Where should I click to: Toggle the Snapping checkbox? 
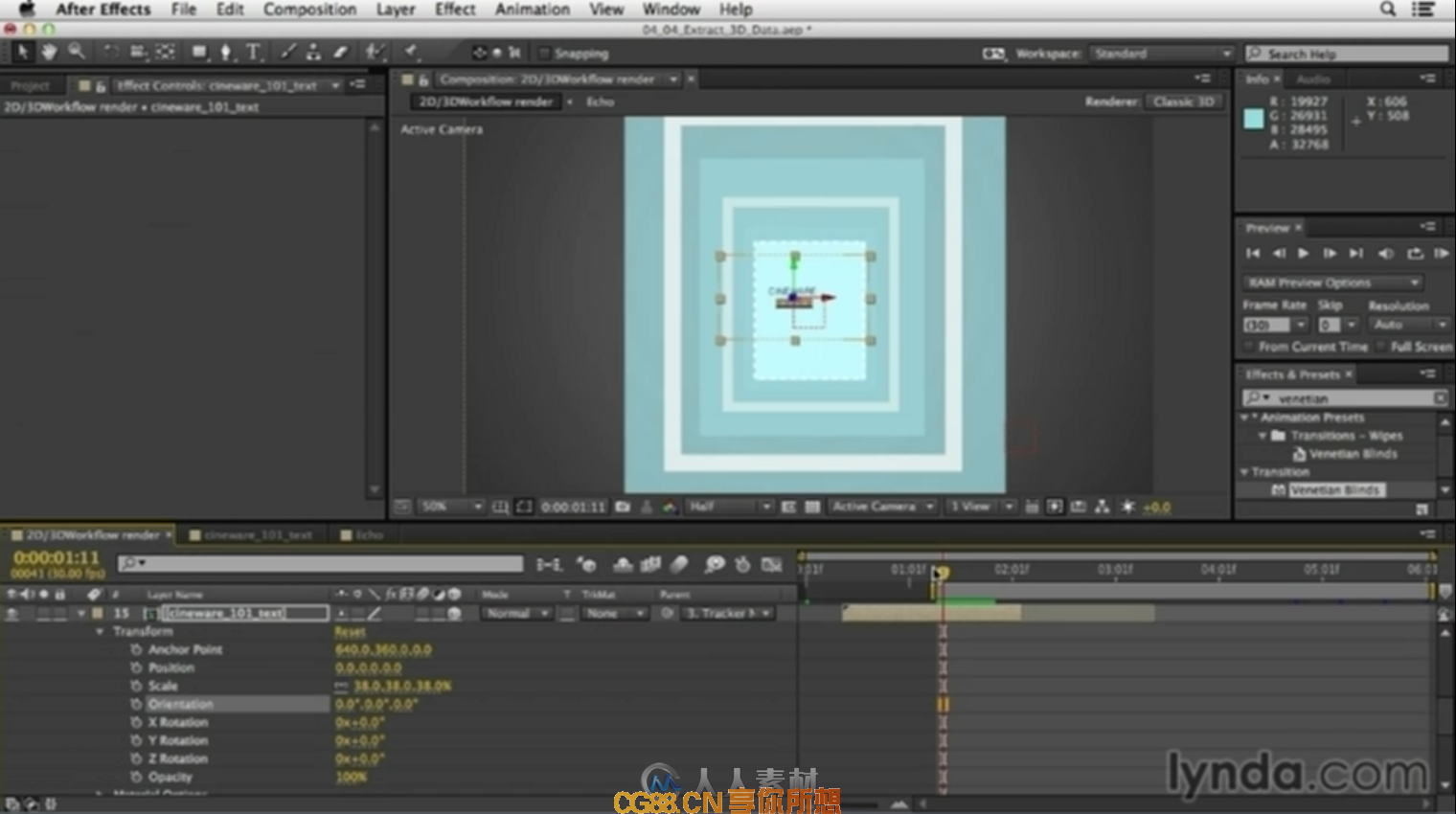click(544, 54)
